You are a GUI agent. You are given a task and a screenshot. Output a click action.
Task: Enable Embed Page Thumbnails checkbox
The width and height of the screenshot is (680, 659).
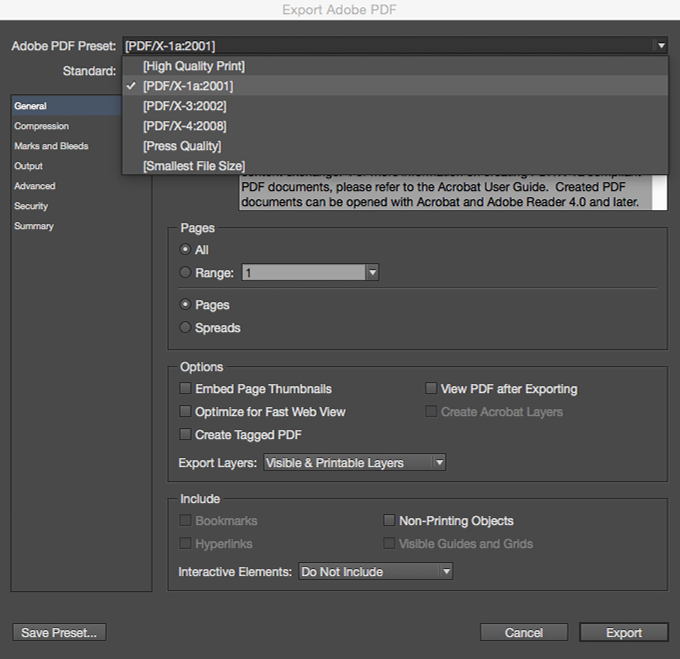click(185, 388)
